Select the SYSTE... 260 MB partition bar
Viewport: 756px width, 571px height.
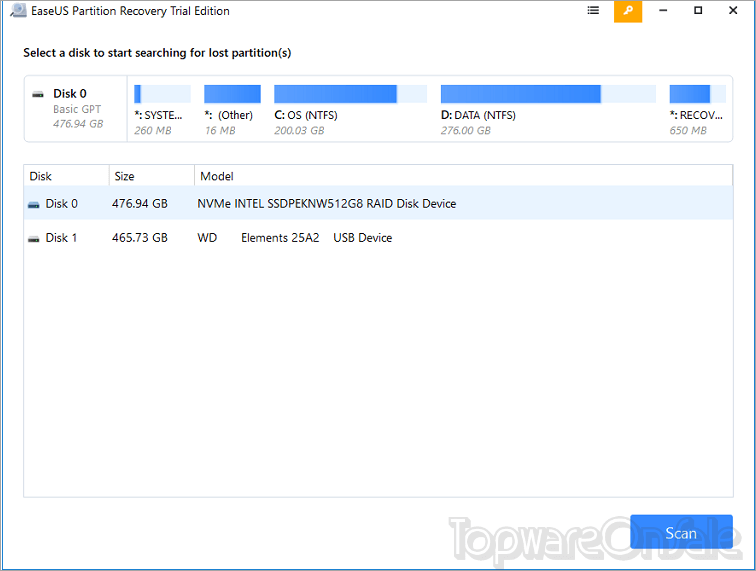pyautogui.click(x=162, y=94)
